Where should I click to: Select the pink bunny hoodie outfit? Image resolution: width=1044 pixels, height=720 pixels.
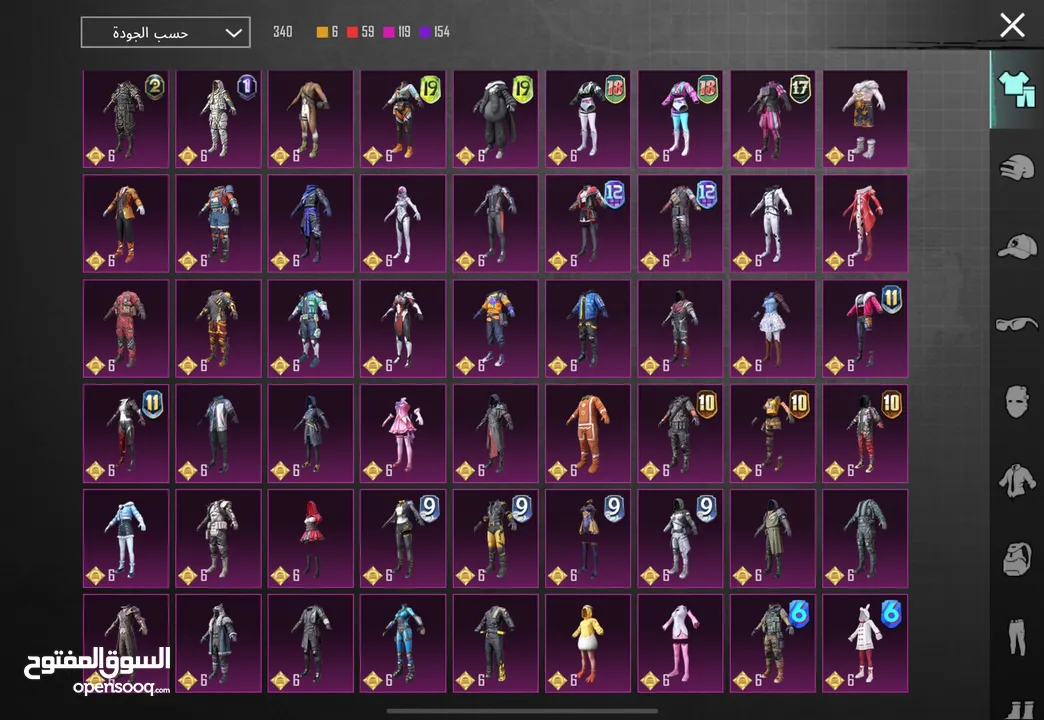click(x=680, y=643)
